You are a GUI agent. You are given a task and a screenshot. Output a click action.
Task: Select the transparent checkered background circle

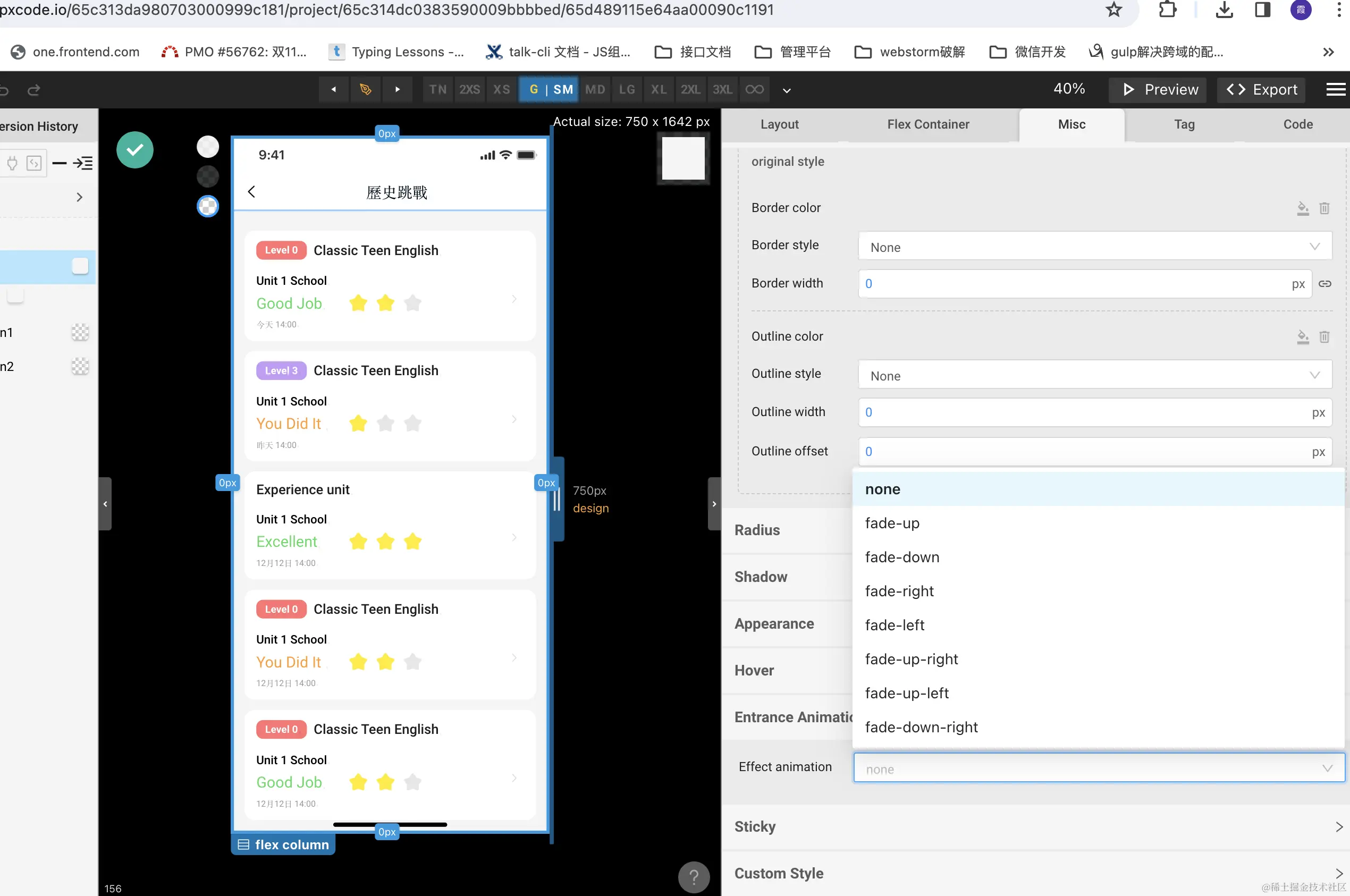click(x=207, y=206)
